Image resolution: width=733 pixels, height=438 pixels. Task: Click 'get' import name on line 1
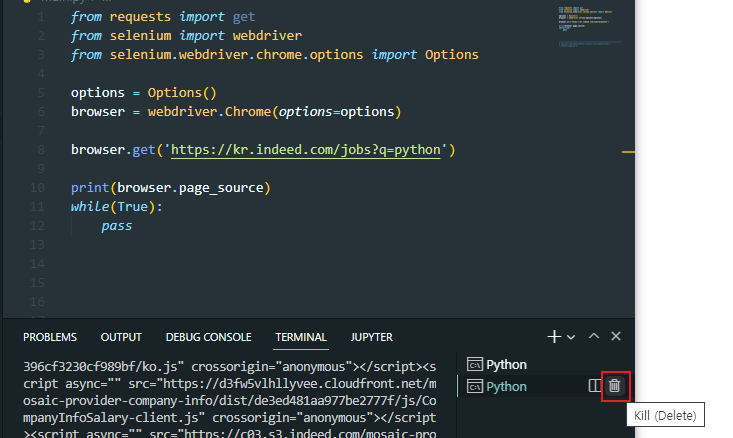tap(244, 17)
